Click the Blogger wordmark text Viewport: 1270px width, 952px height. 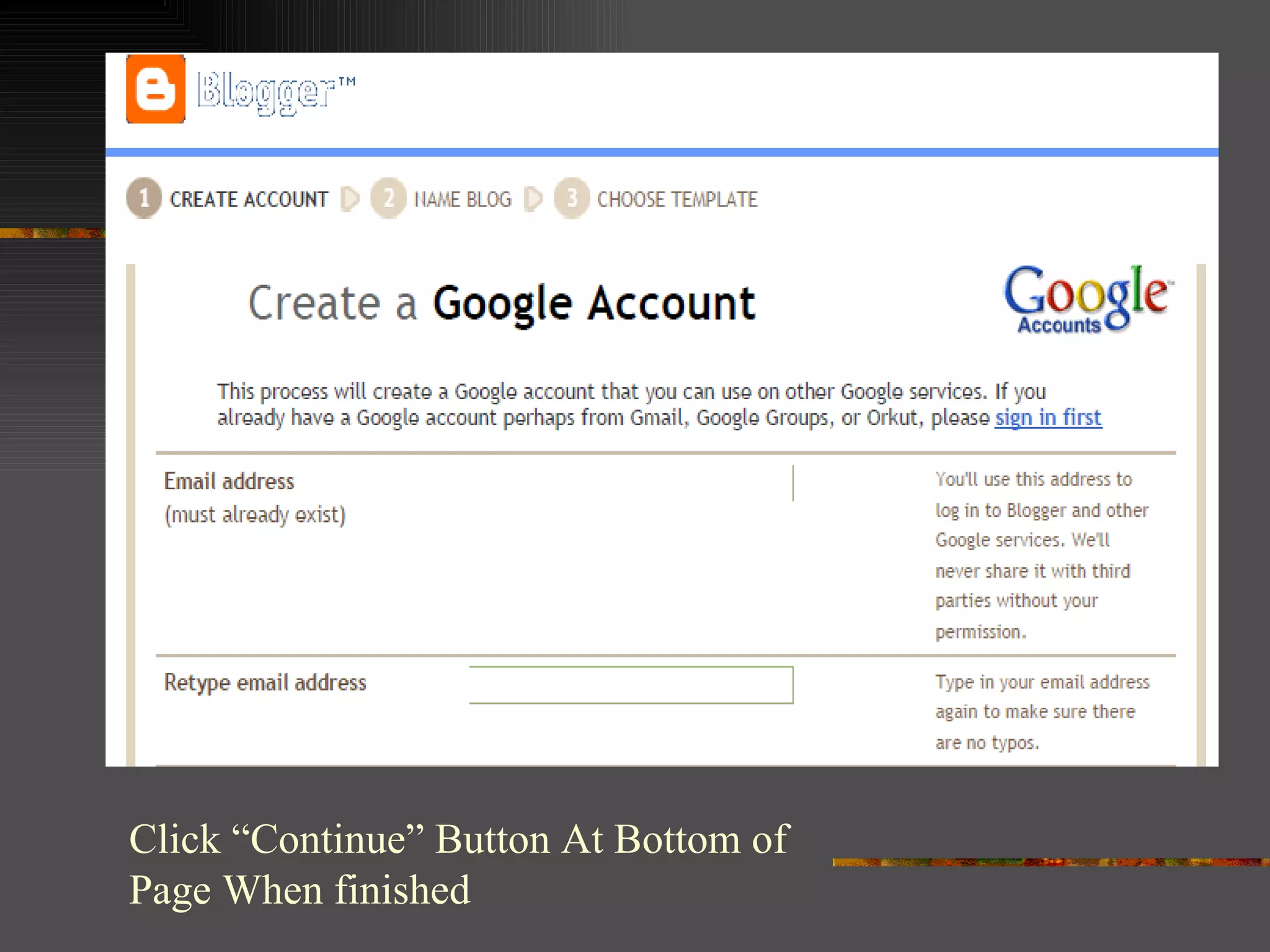tap(276, 92)
